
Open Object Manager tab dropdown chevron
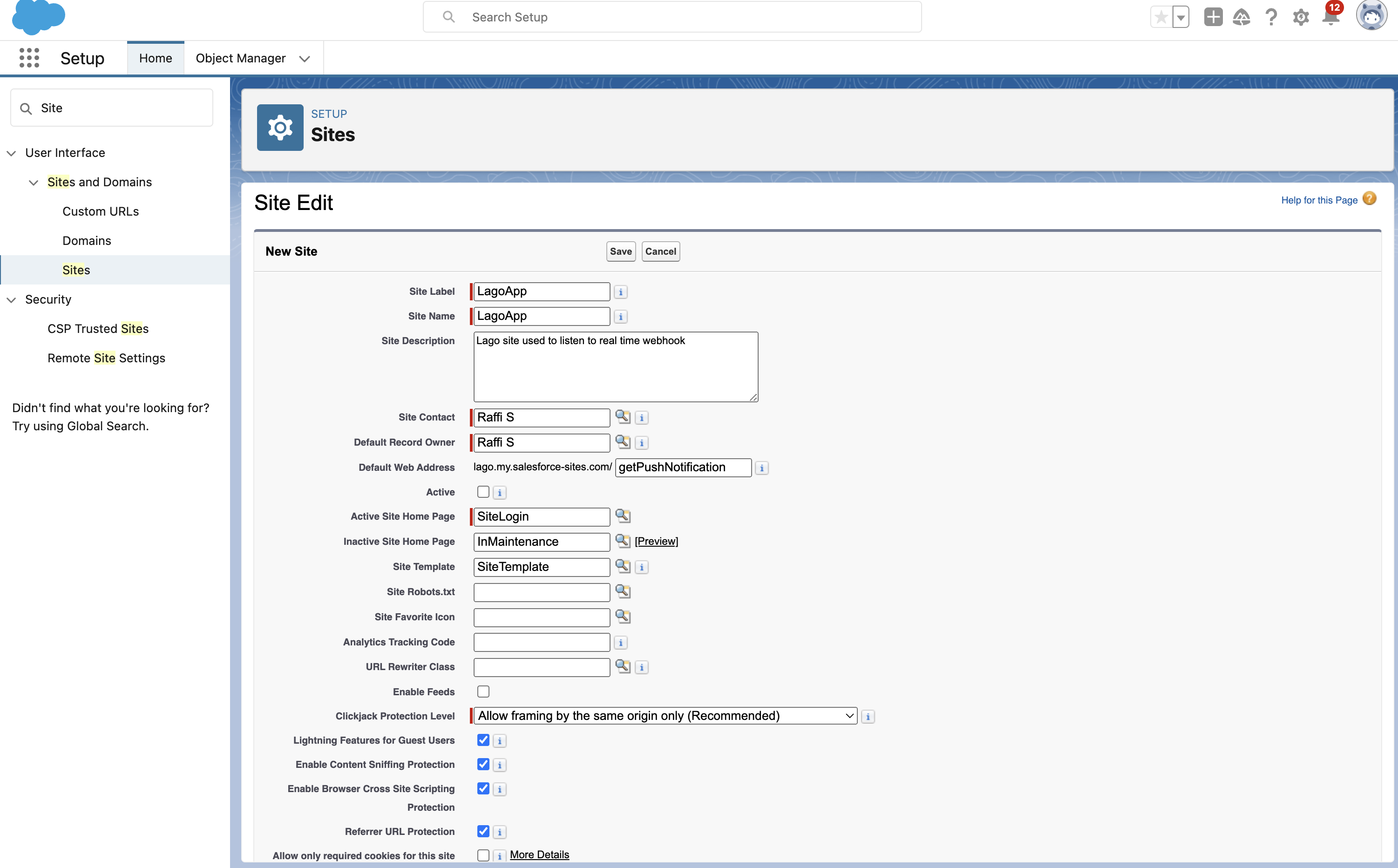click(305, 59)
